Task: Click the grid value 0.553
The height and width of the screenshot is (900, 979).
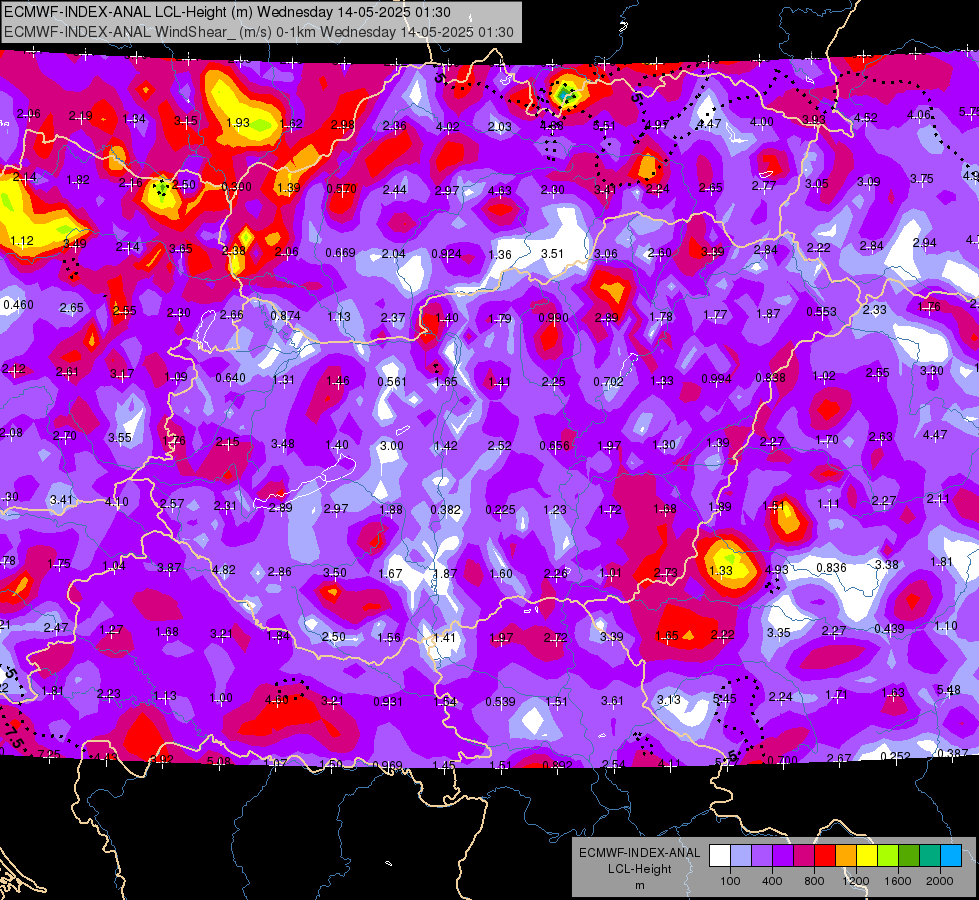Action: pyautogui.click(x=822, y=312)
